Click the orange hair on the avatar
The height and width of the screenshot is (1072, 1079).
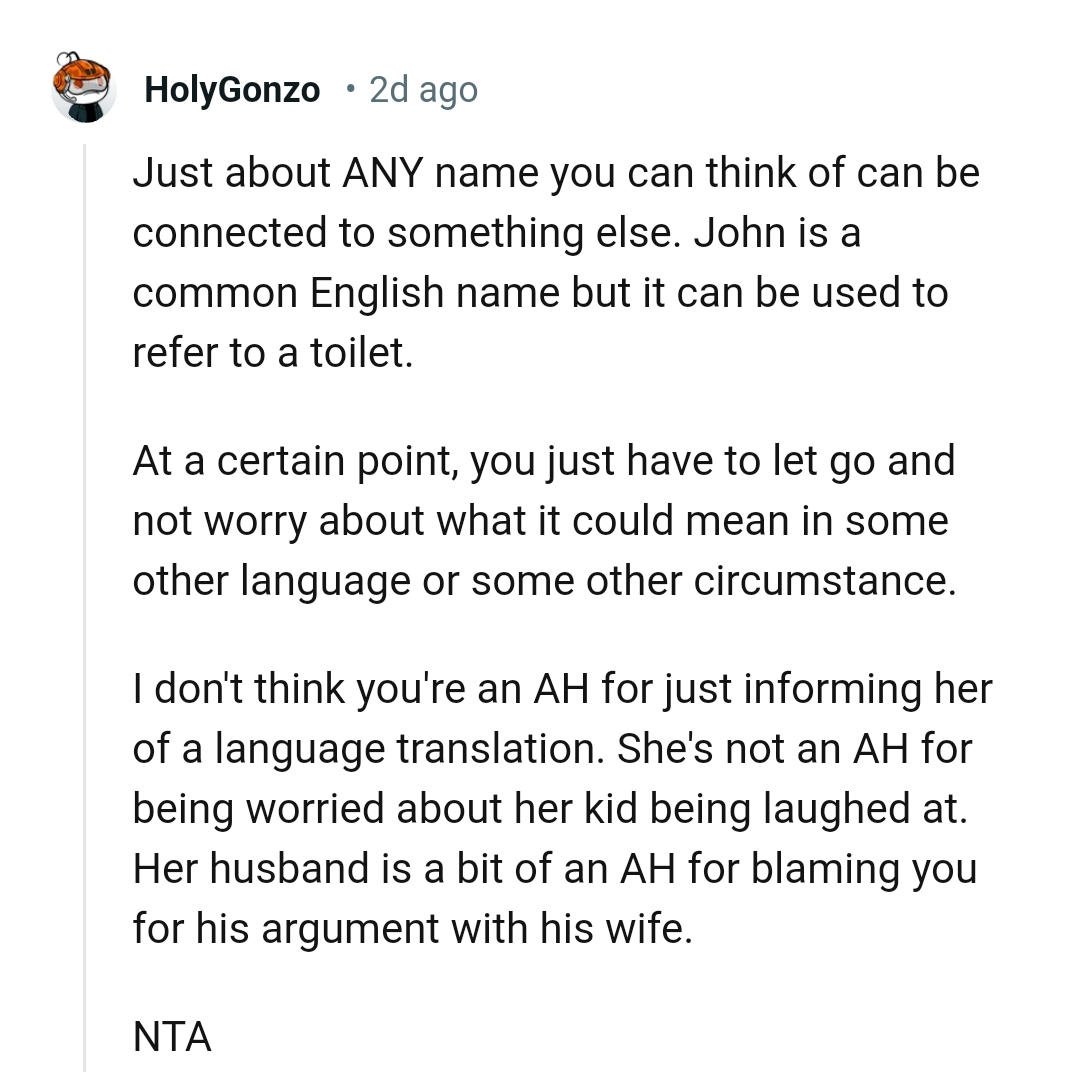82,68
